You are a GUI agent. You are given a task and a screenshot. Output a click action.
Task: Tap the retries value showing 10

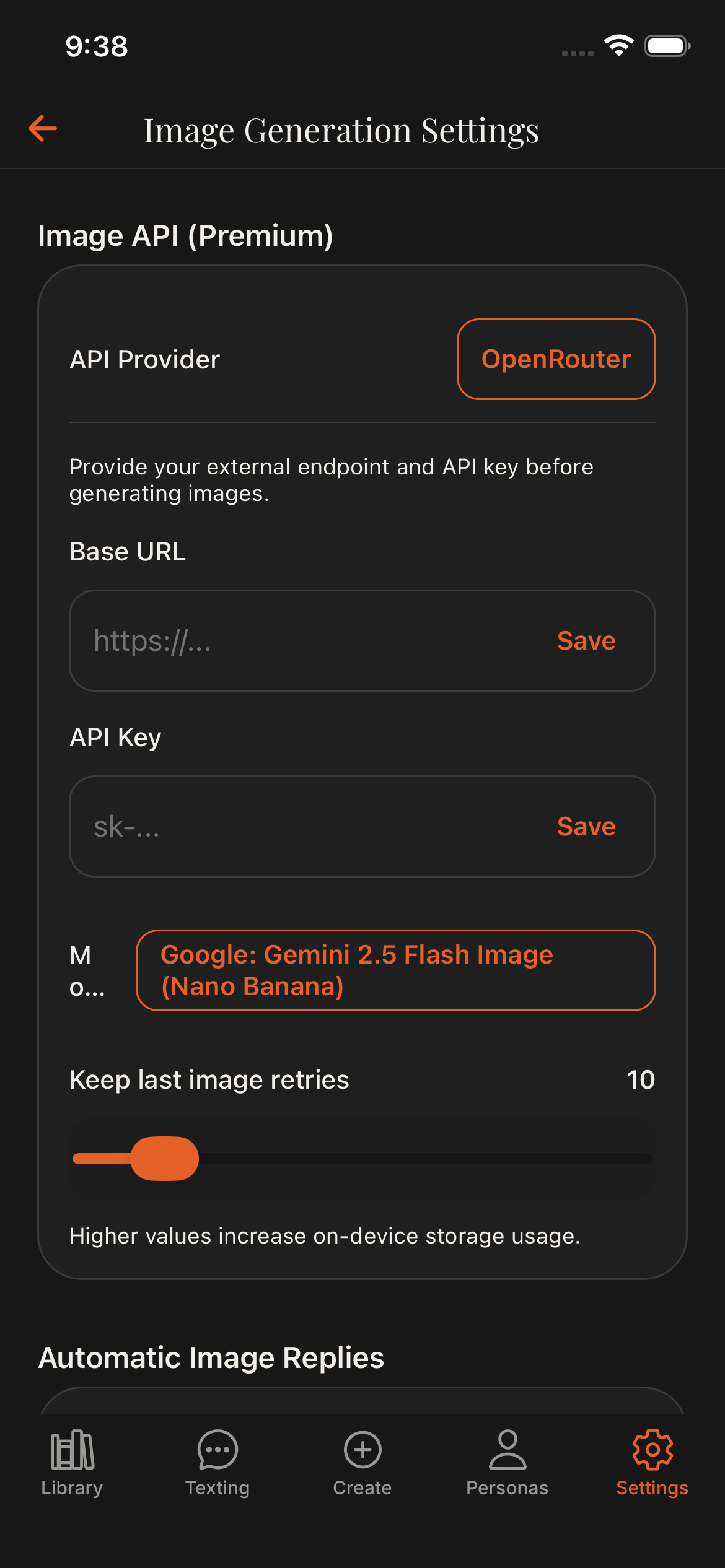coord(641,1079)
